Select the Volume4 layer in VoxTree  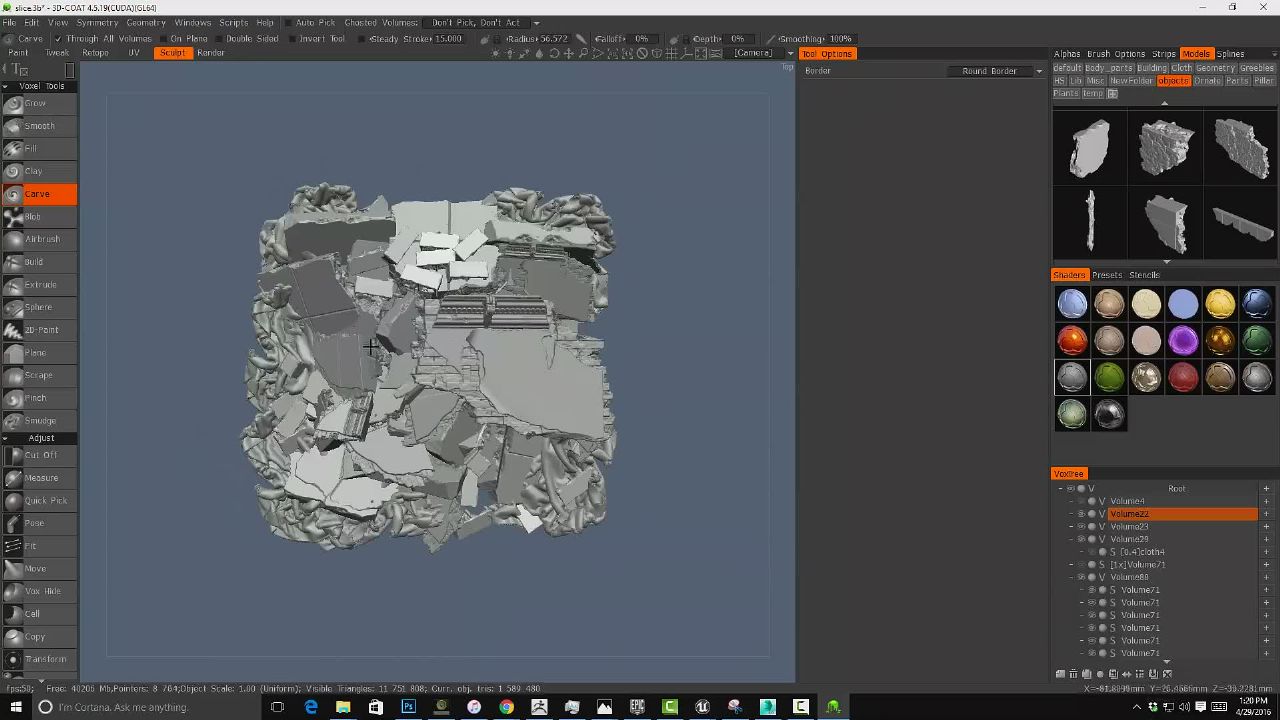[1127, 502]
